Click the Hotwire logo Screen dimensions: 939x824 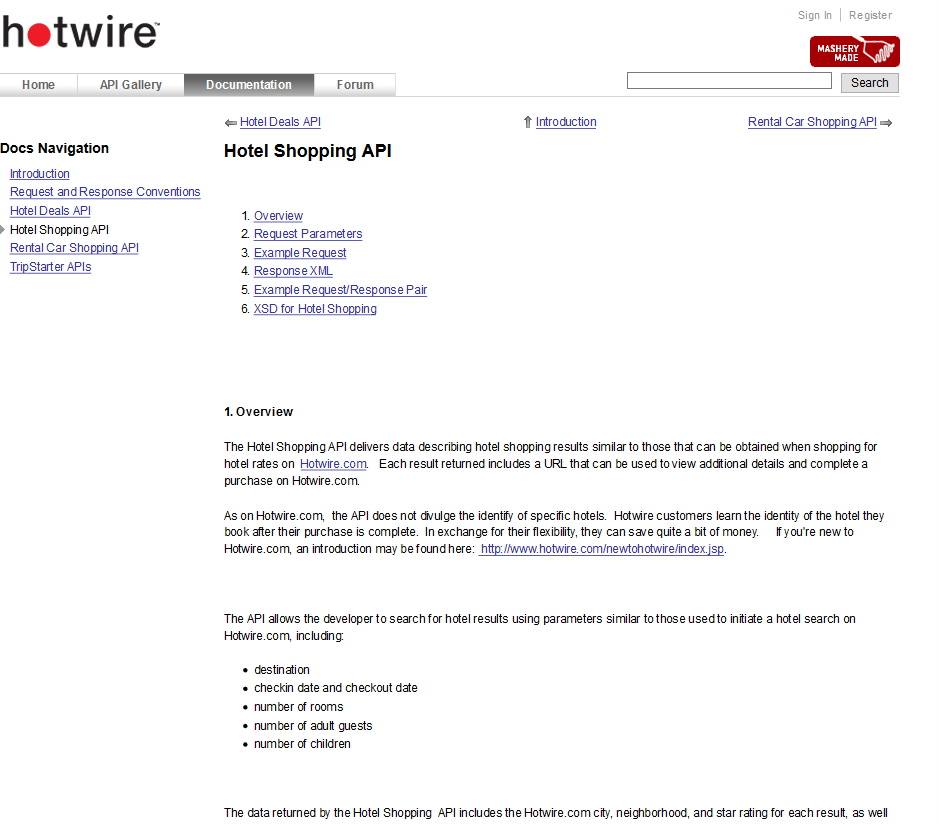80,32
